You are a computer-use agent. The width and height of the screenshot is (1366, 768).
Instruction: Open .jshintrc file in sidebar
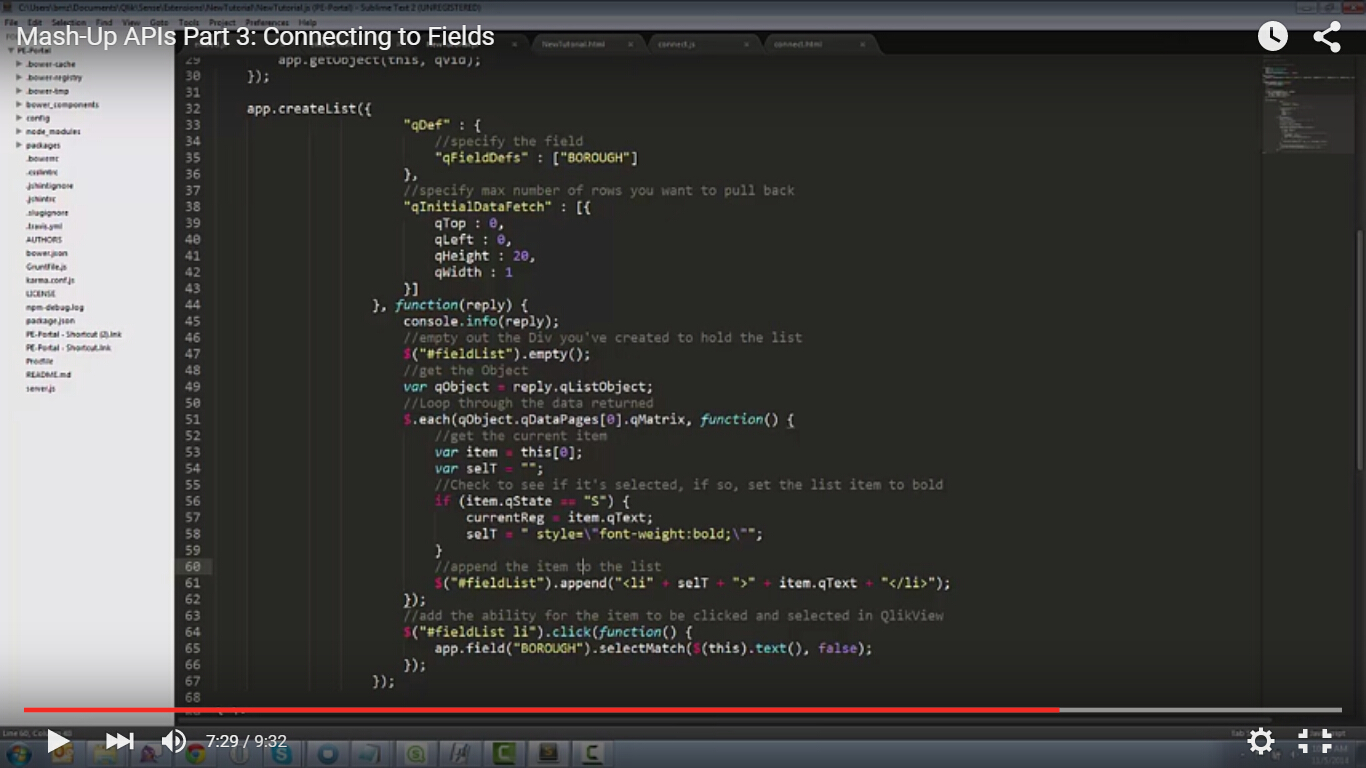pos(41,199)
